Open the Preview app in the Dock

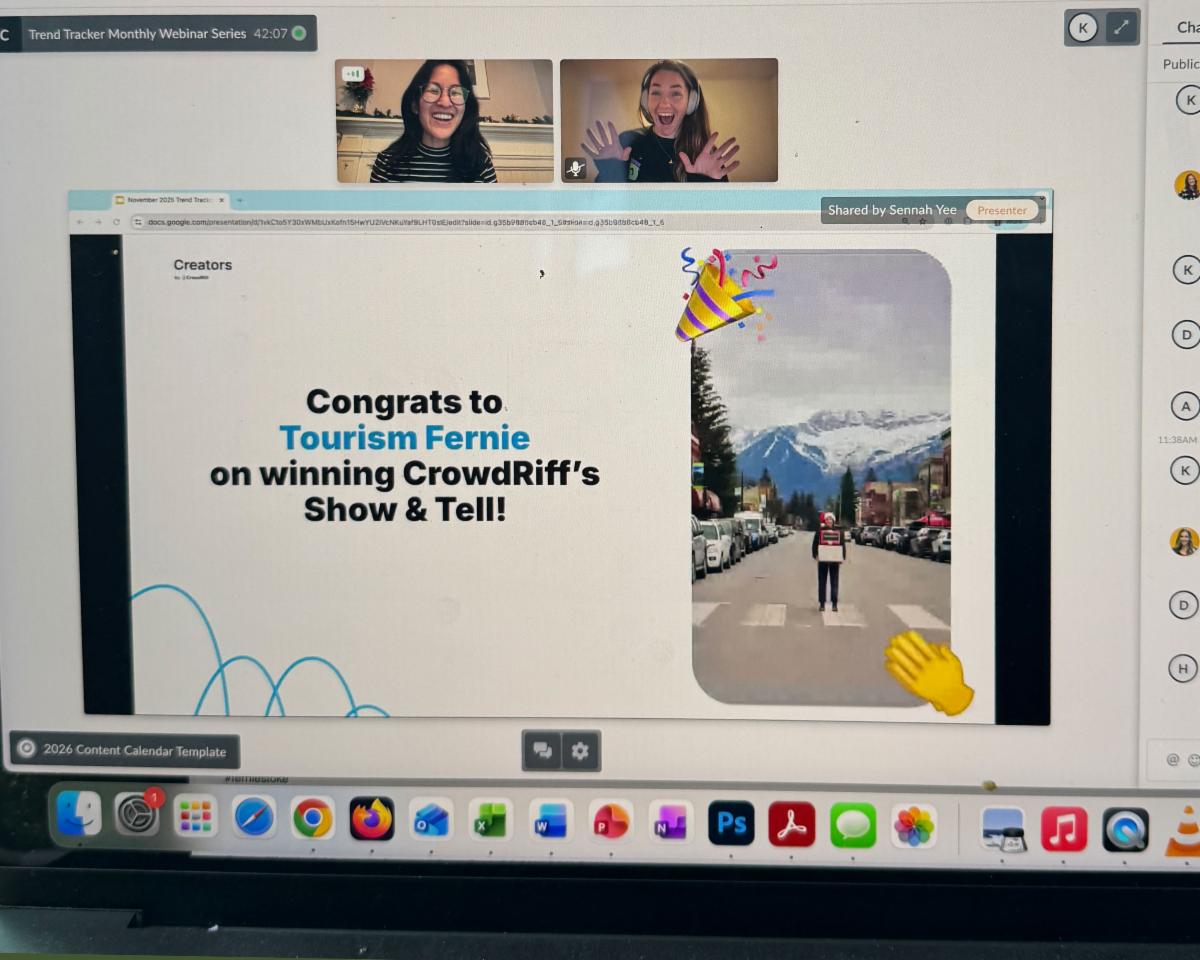[1003, 829]
